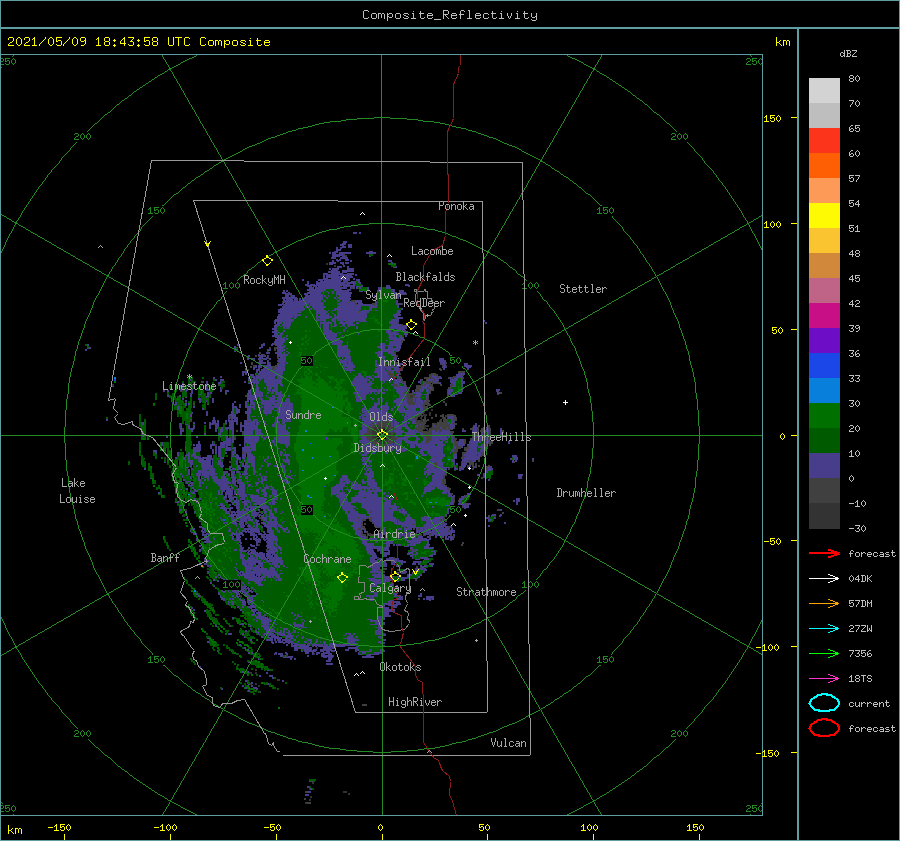Select the orange 57DM arrow legend icon
The height and width of the screenshot is (841, 900).
(x=824, y=603)
